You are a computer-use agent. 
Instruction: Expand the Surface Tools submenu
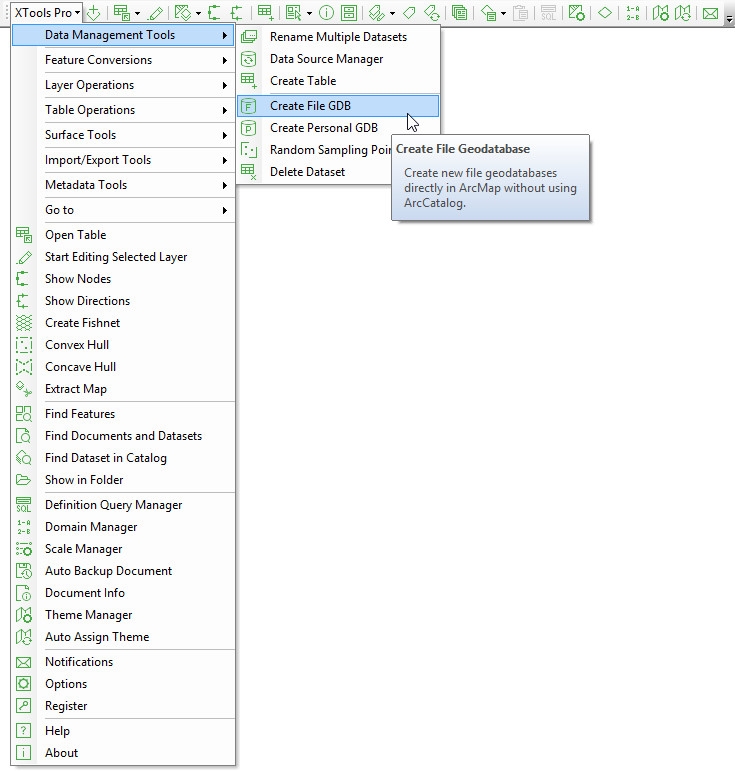point(123,135)
